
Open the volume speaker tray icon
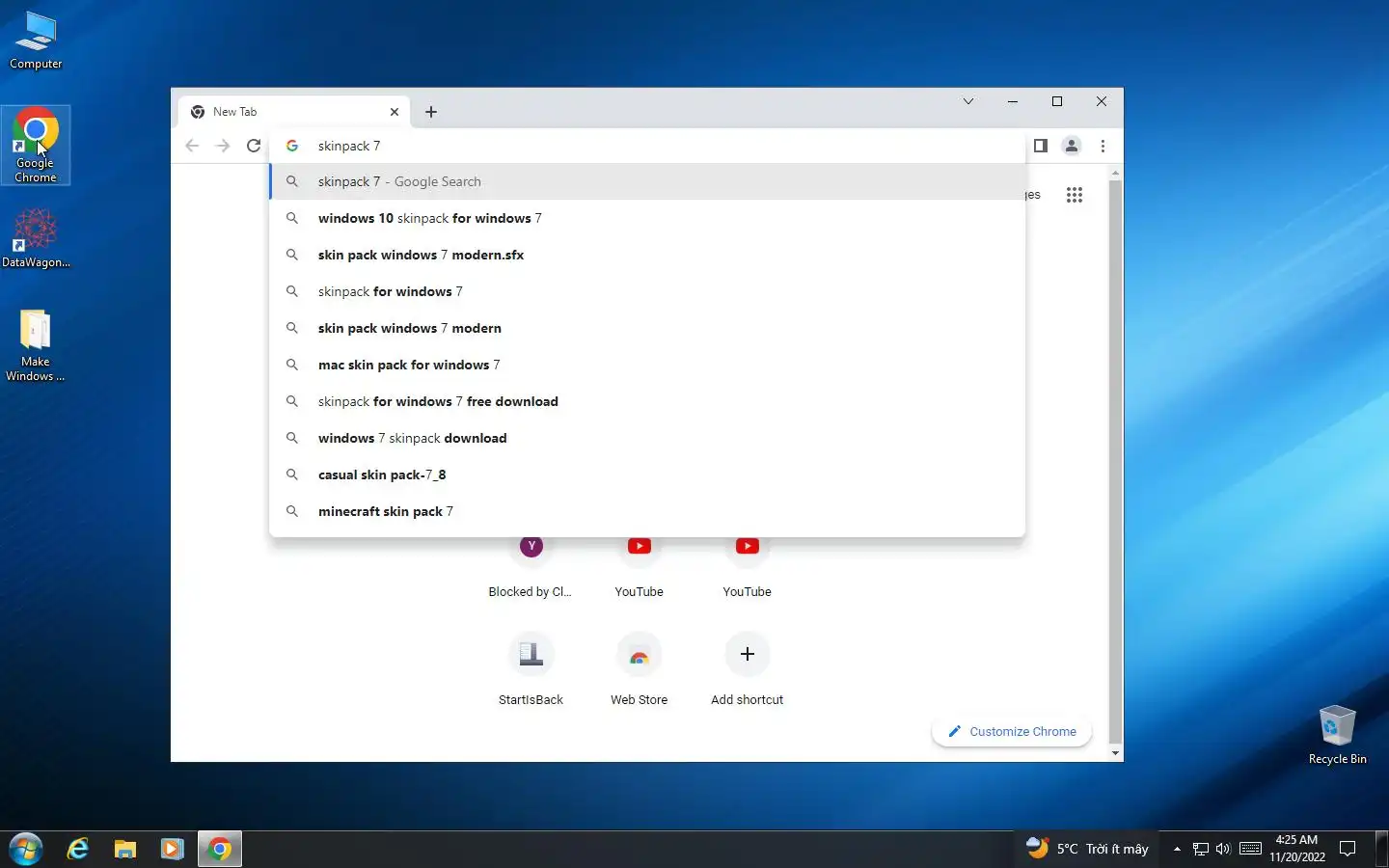pos(1223,849)
